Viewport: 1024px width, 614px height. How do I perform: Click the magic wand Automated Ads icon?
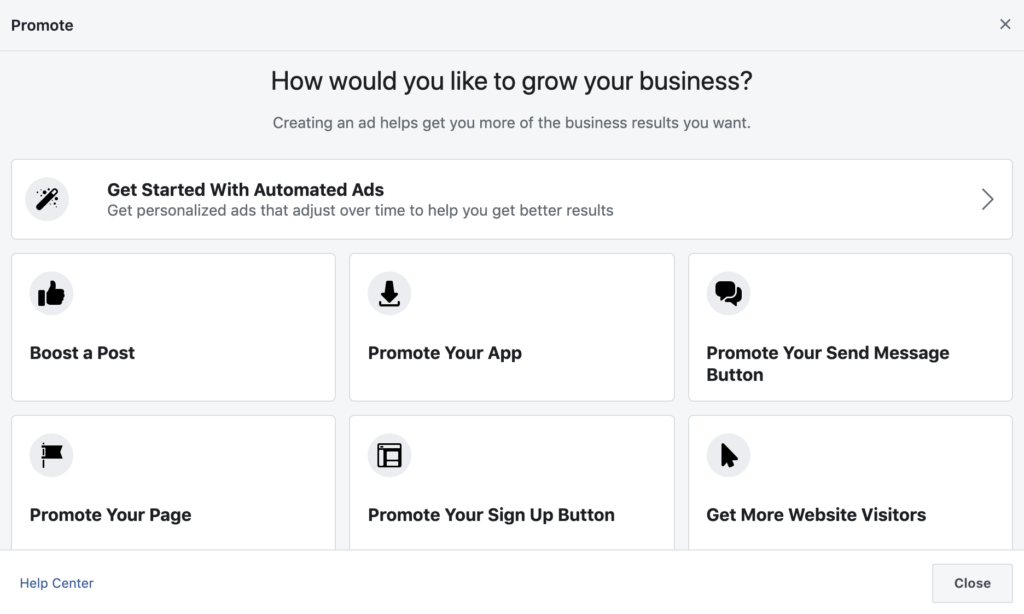[47, 199]
